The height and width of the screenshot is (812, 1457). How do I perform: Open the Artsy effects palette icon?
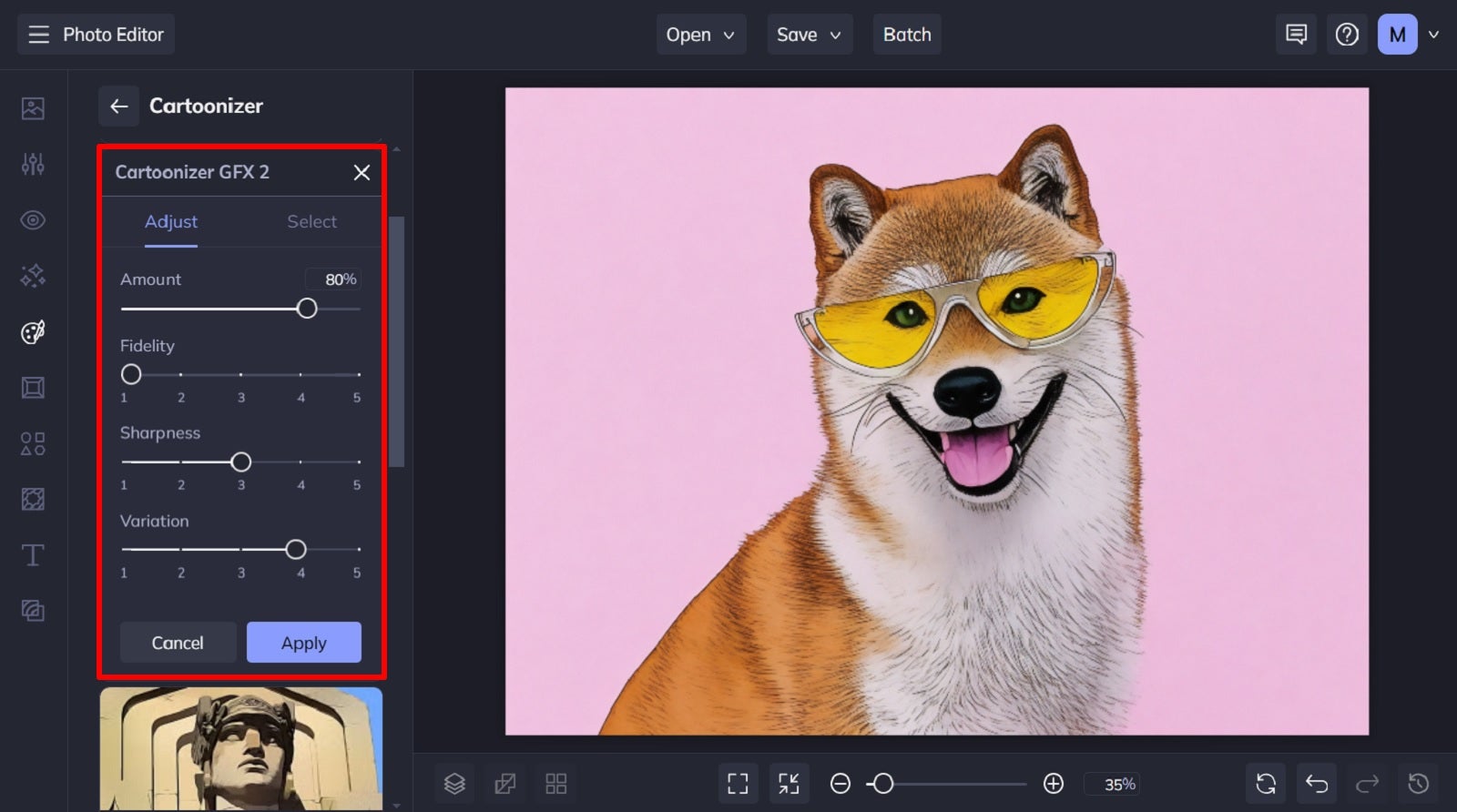coord(33,332)
